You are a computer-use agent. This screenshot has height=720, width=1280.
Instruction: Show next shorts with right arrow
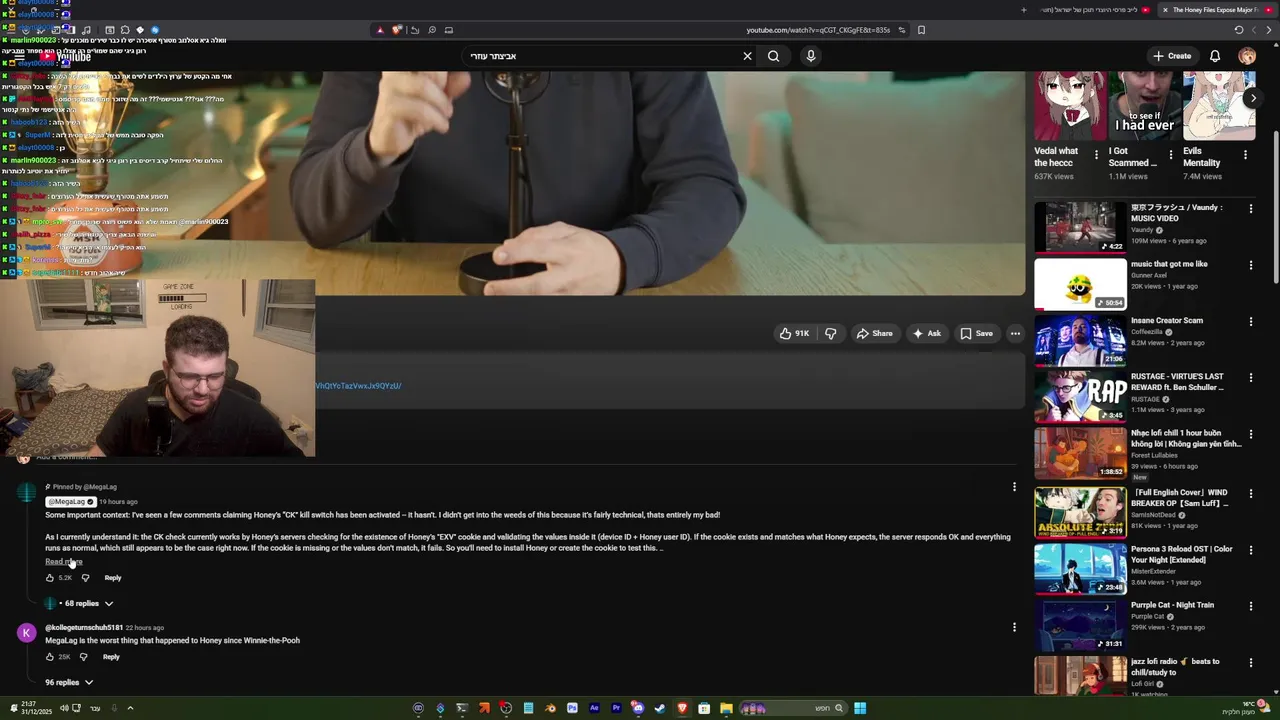(1253, 98)
